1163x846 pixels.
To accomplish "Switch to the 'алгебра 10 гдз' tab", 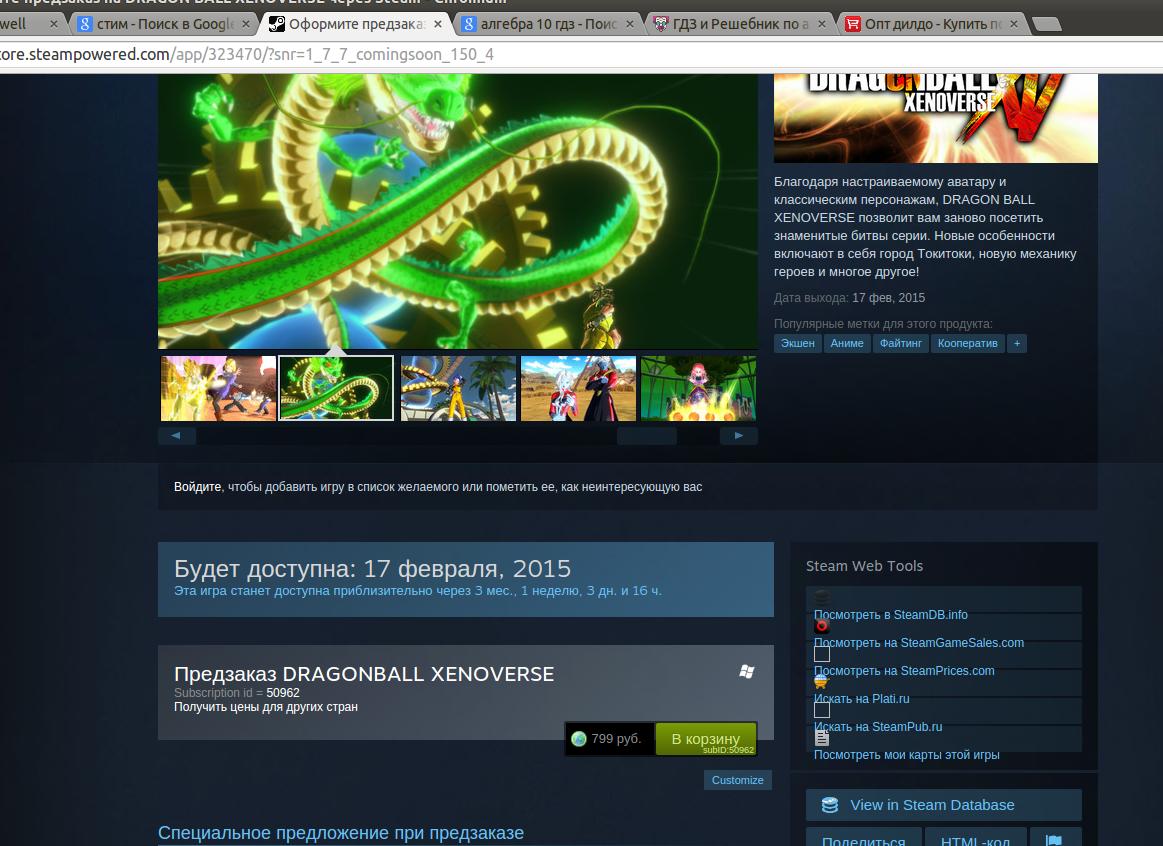I will [x=547, y=24].
